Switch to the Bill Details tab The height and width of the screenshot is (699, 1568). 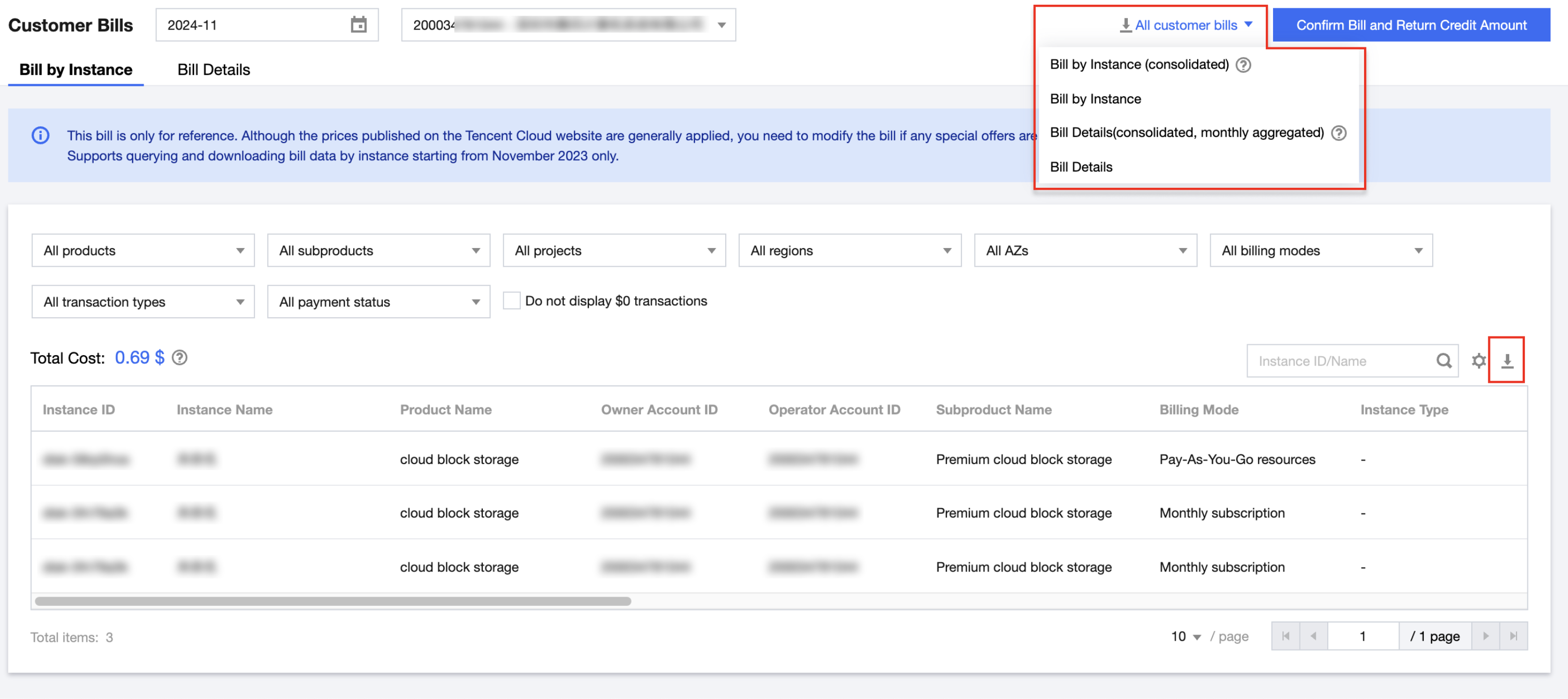coord(214,69)
